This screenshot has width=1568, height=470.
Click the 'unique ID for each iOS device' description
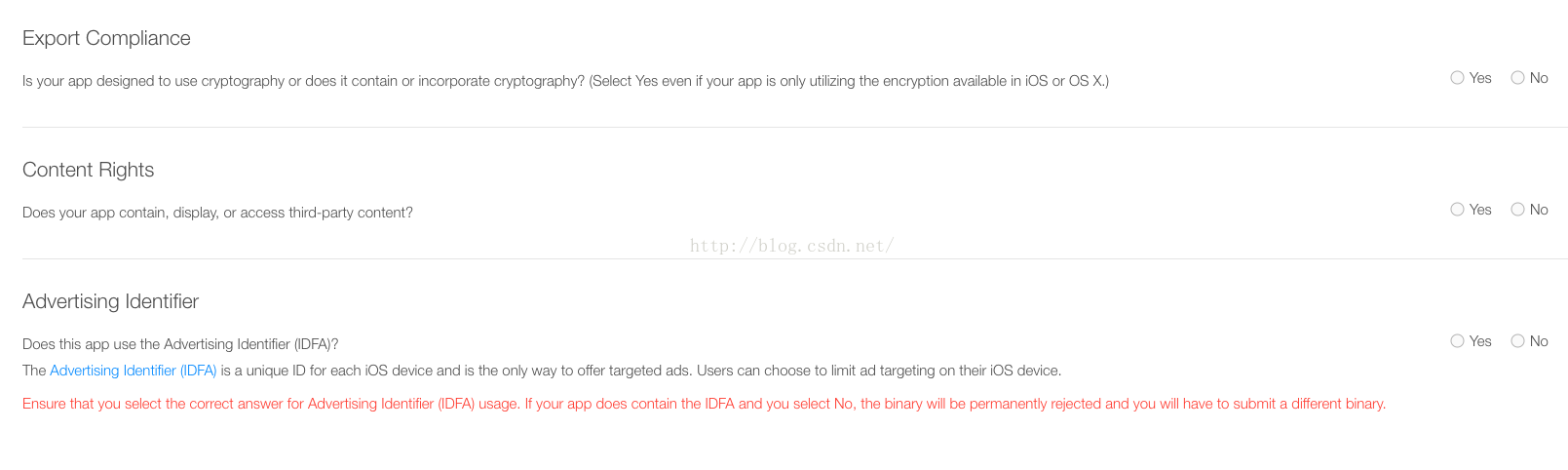639,371
